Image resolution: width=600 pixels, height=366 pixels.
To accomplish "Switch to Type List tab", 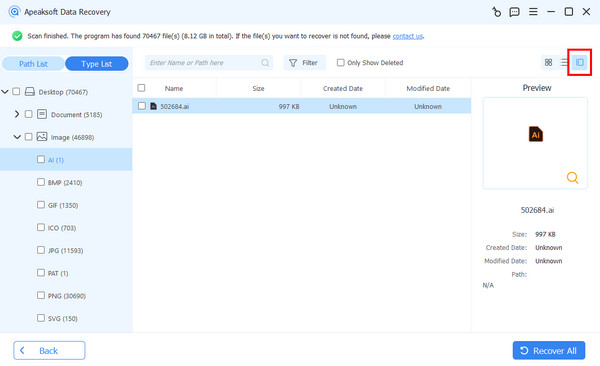I will [x=96, y=64].
